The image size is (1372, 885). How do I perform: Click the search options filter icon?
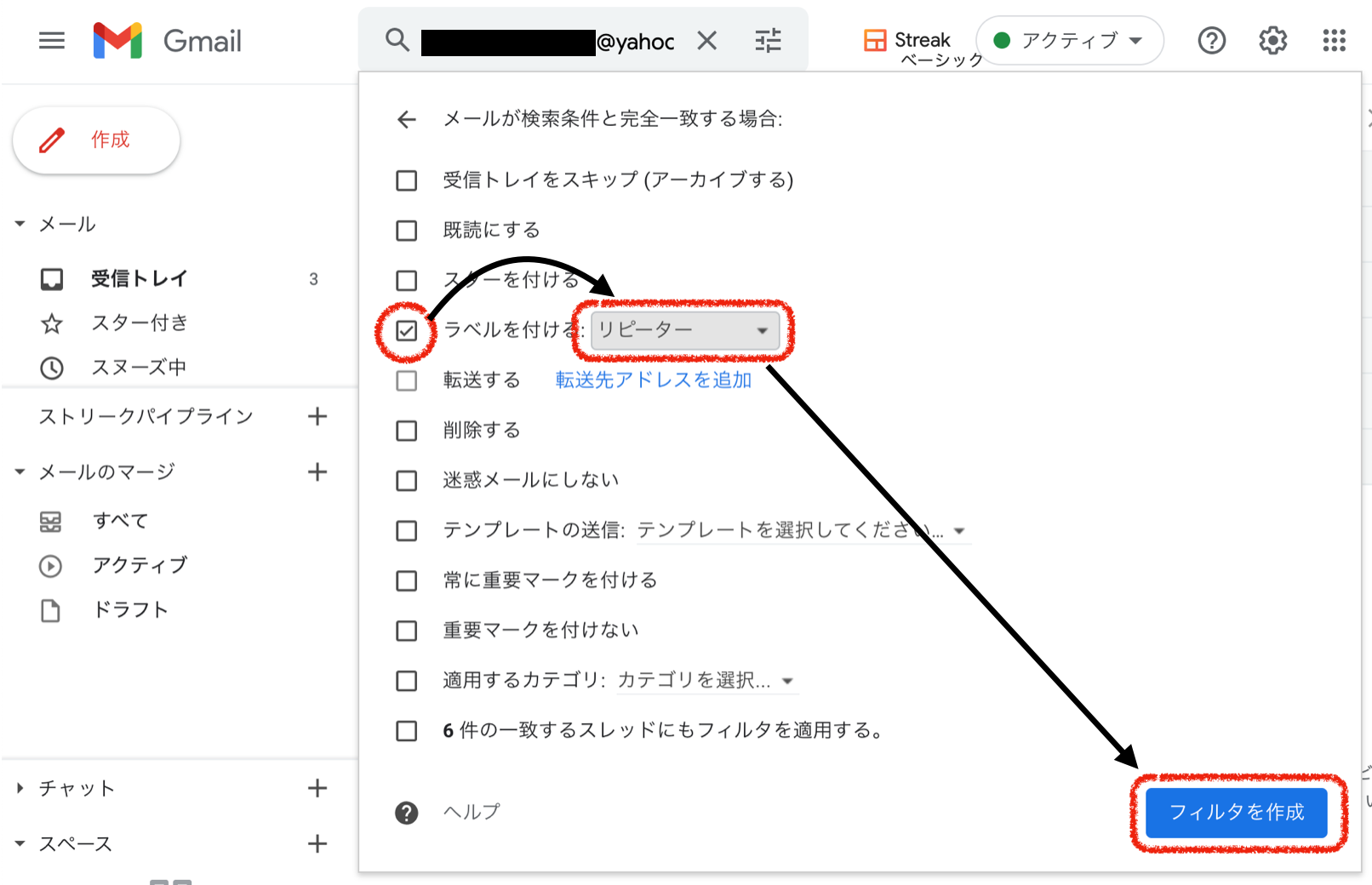(x=768, y=41)
